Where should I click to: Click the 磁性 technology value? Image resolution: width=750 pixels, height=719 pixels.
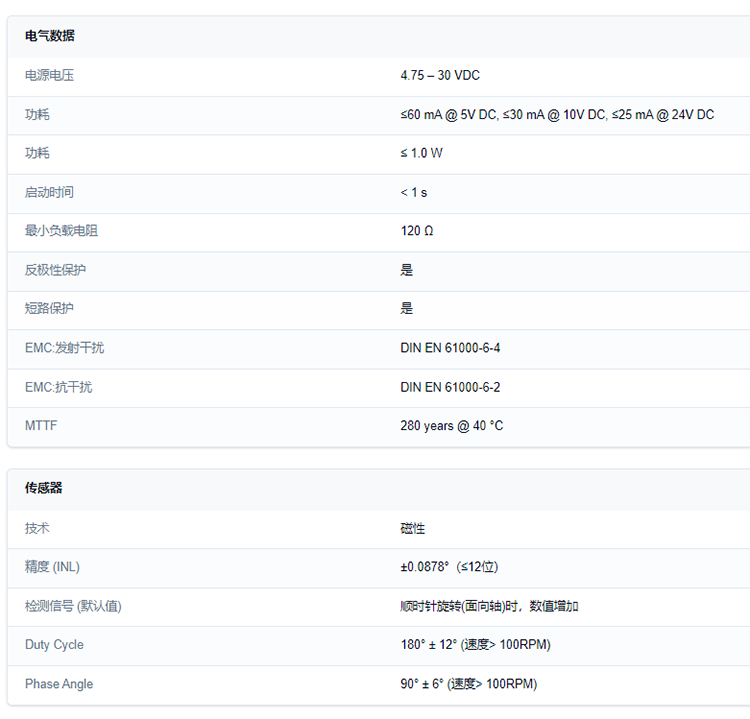(x=413, y=528)
